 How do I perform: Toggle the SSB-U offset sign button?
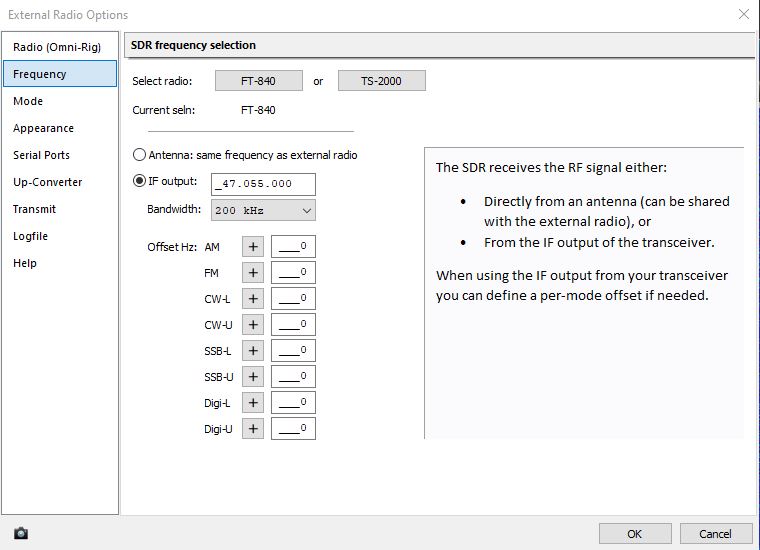coord(253,376)
